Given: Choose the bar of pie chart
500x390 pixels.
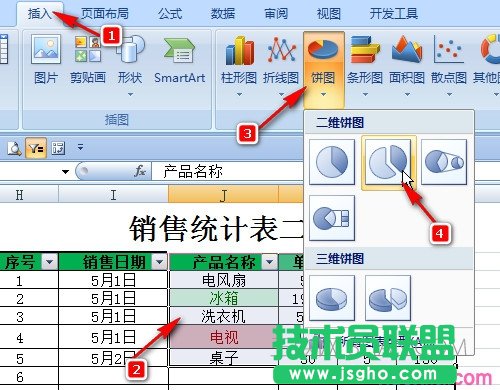Looking at the screenshot, I should [x=332, y=218].
